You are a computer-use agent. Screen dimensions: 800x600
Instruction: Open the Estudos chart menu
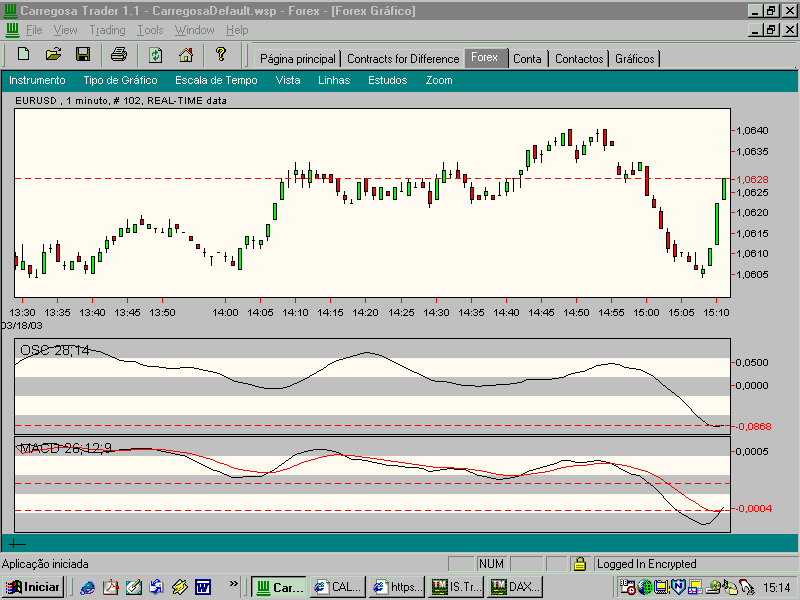[x=388, y=80]
